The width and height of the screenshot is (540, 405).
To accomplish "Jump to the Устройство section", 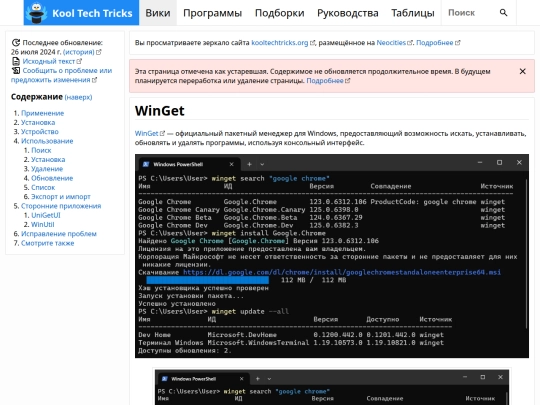I will [40, 132].
